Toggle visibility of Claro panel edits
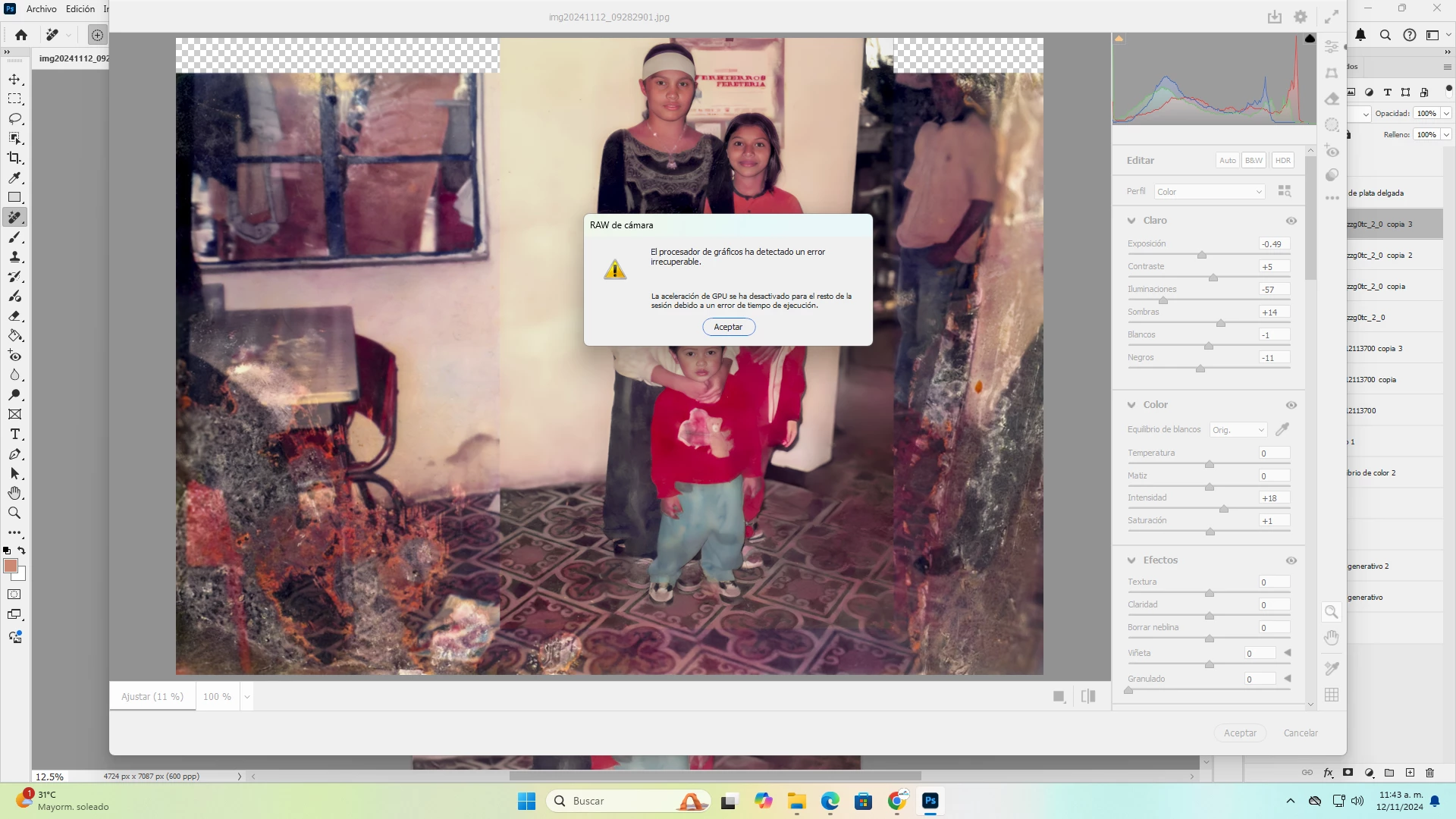 click(1291, 221)
